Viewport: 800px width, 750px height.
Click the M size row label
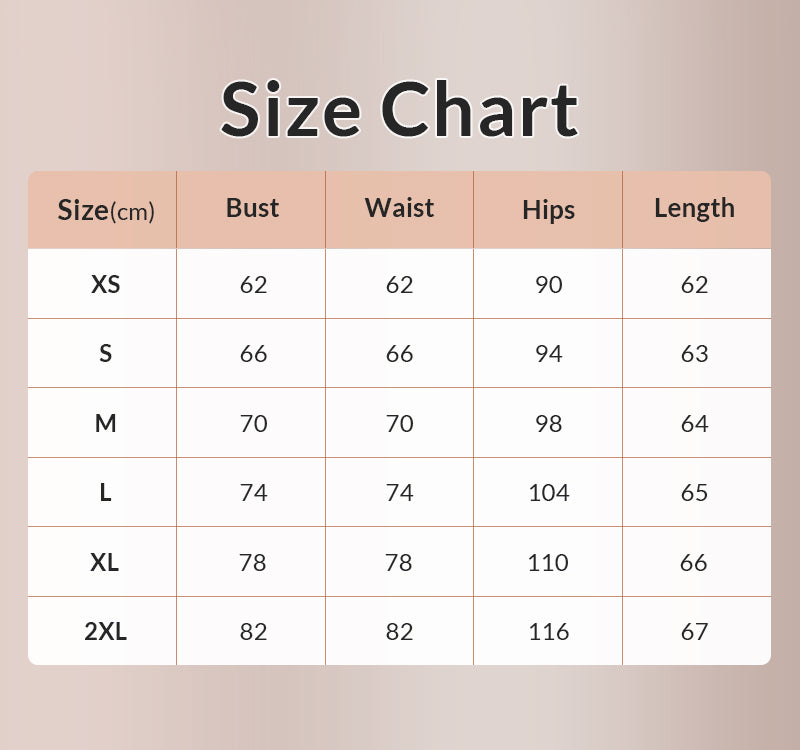point(105,424)
